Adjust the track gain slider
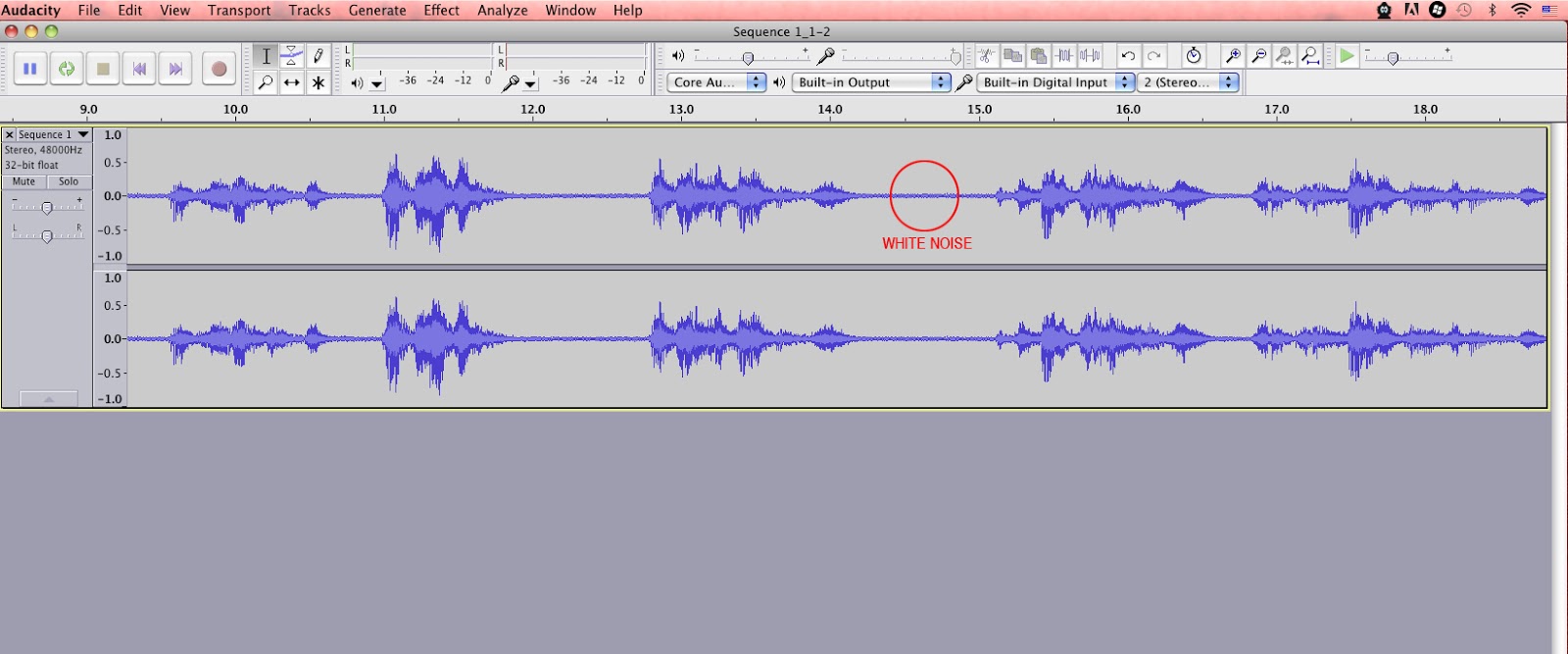This screenshot has width=1568, height=654. (46, 206)
